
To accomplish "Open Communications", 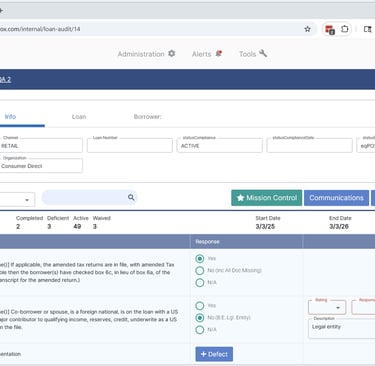I will [x=336, y=198].
